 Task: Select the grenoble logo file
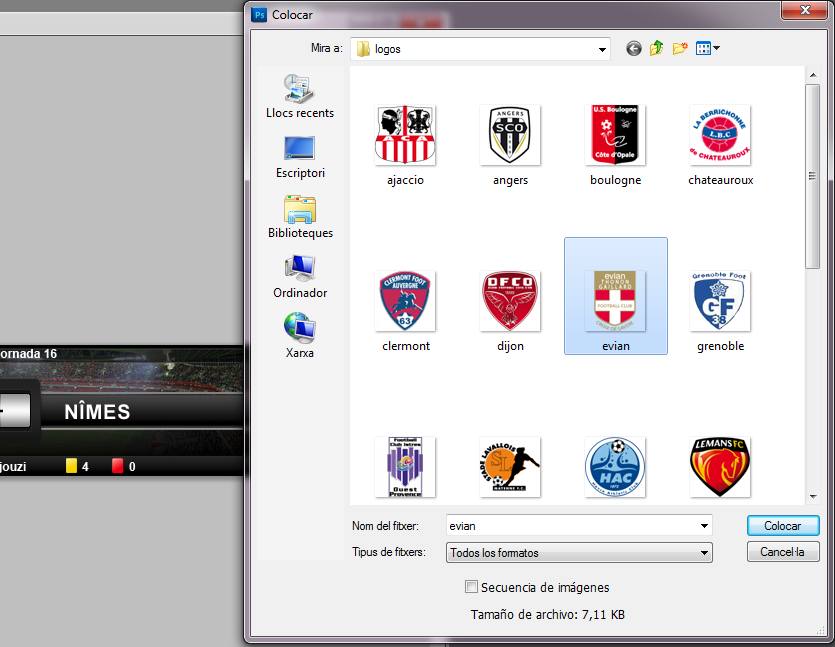click(720, 312)
